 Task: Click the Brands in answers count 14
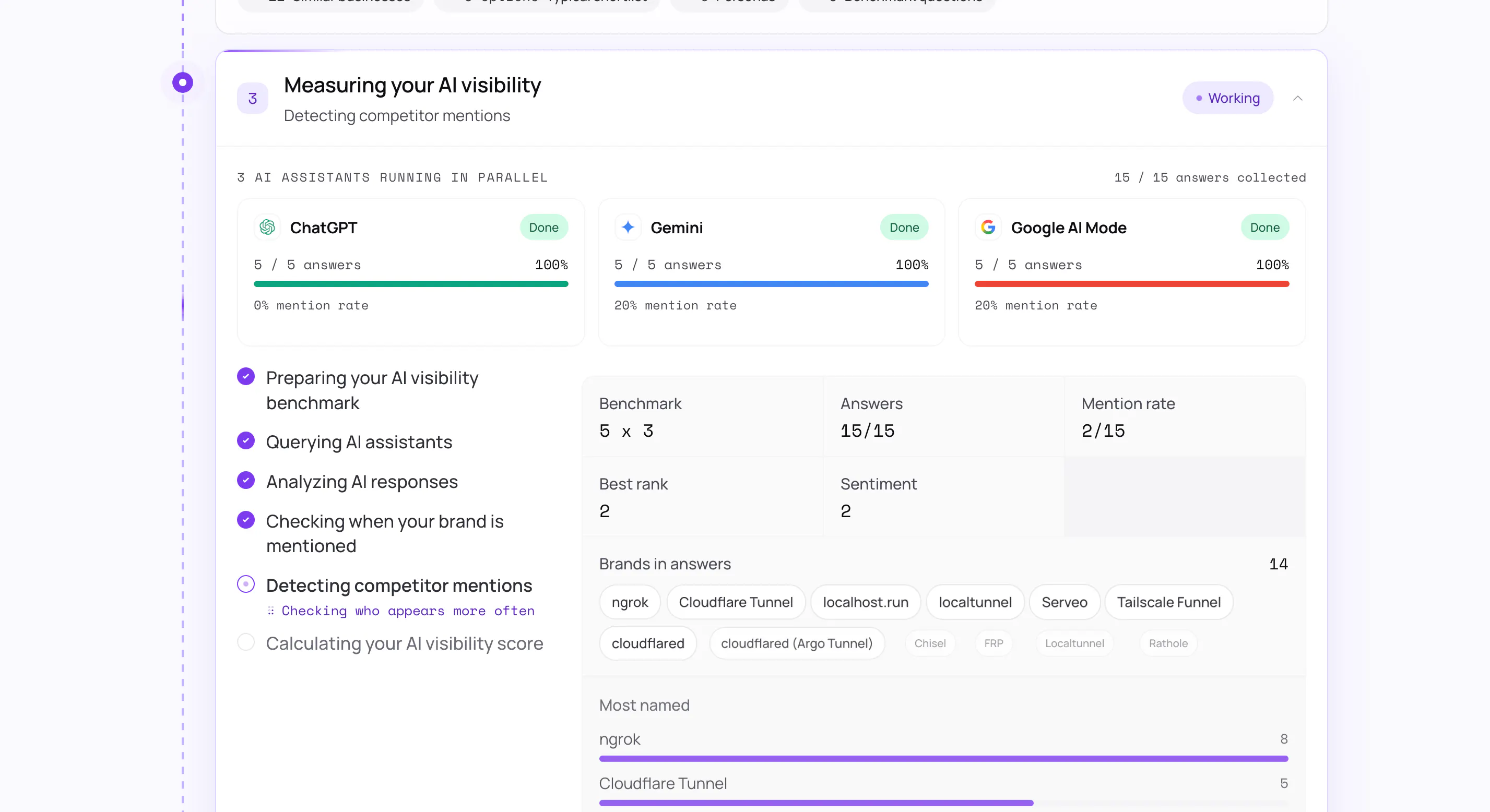click(x=1279, y=565)
